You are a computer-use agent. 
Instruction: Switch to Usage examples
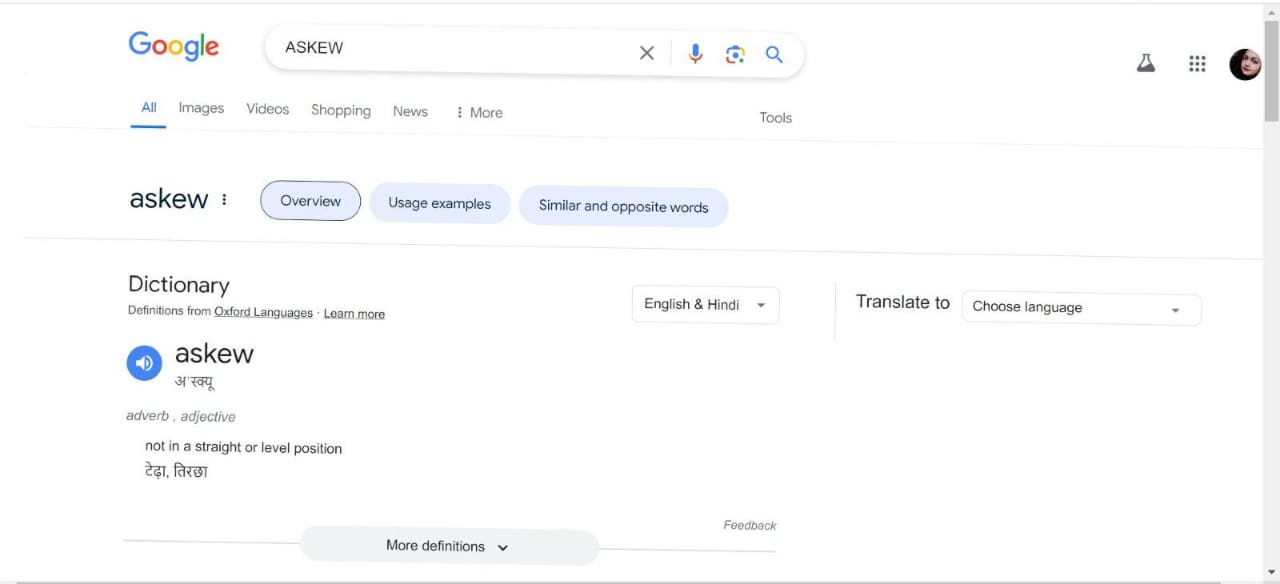pyautogui.click(x=439, y=203)
